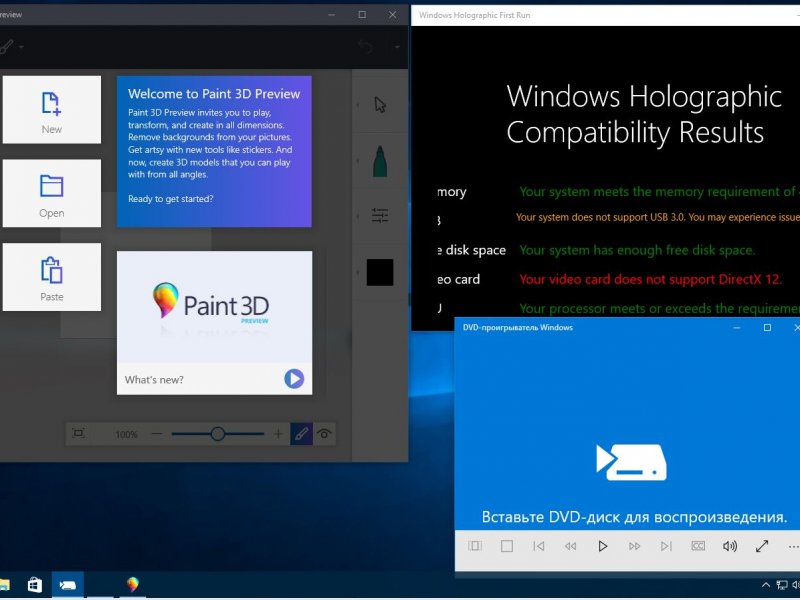Click the orange USB 3.0 warning message
800x600 pixels.
658,217
